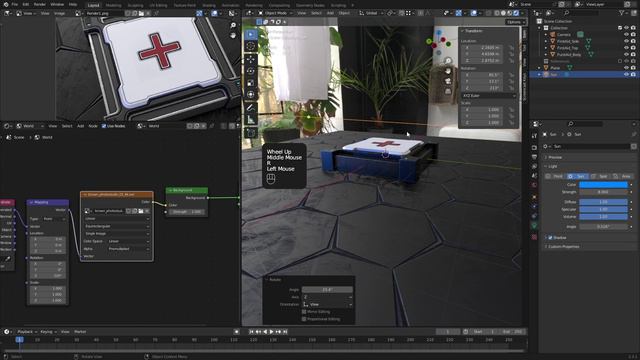Viewport: 640px width, 360px height.
Task: Open the Object properties tab icon
Action: [534, 197]
